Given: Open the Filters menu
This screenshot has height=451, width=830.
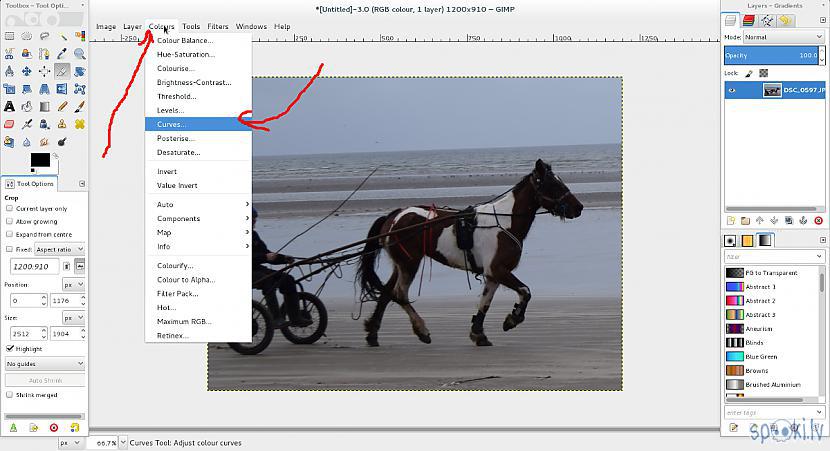Looking at the screenshot, I should click(218, 26).
